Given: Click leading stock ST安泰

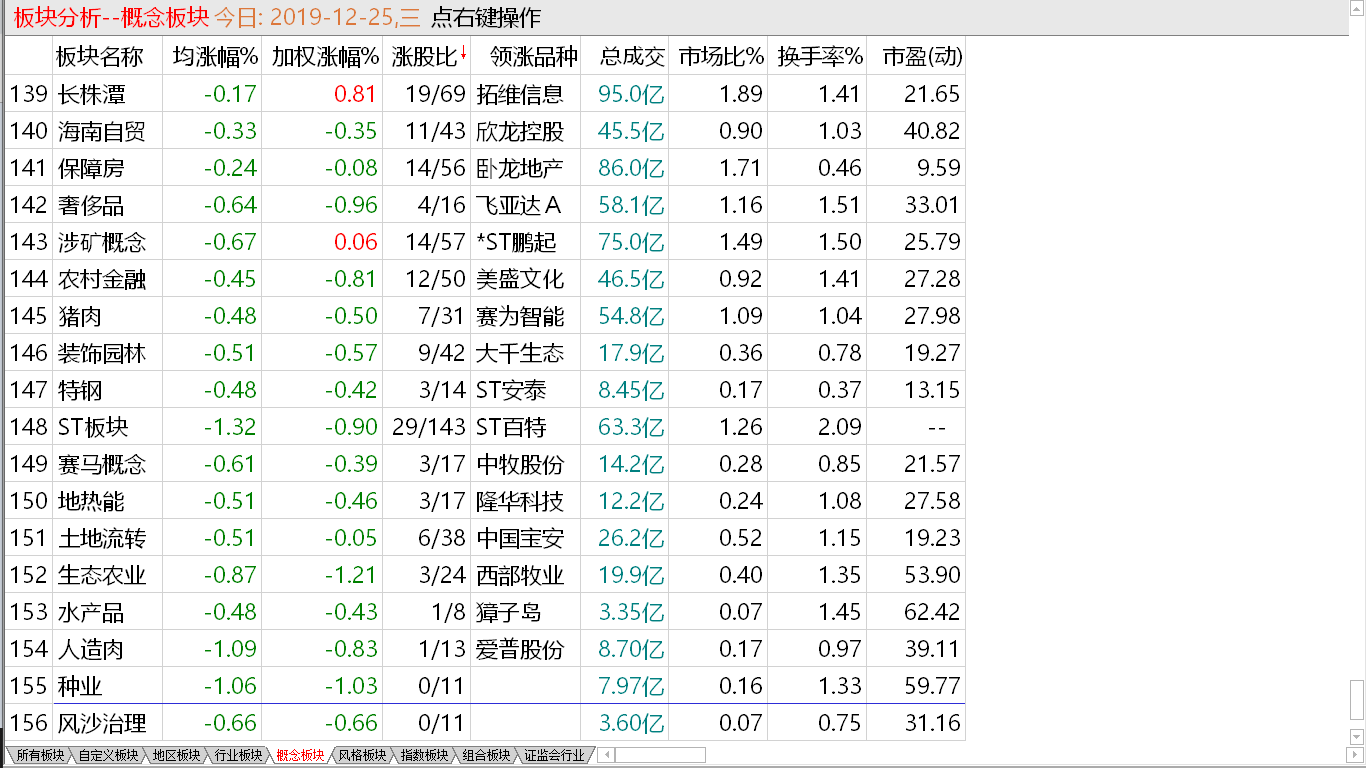Looking at the screenshot, I should (x=511, y=390).
